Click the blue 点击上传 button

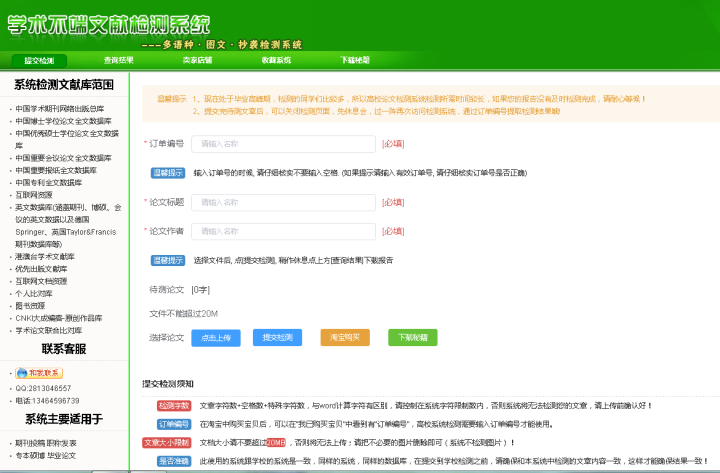tap(216, 338)
